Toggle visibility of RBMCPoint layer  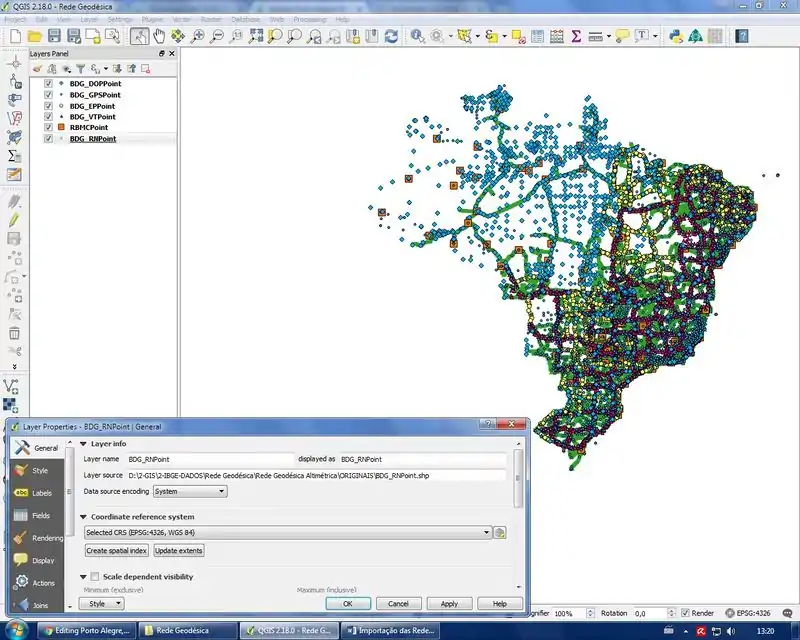[48, 128]
